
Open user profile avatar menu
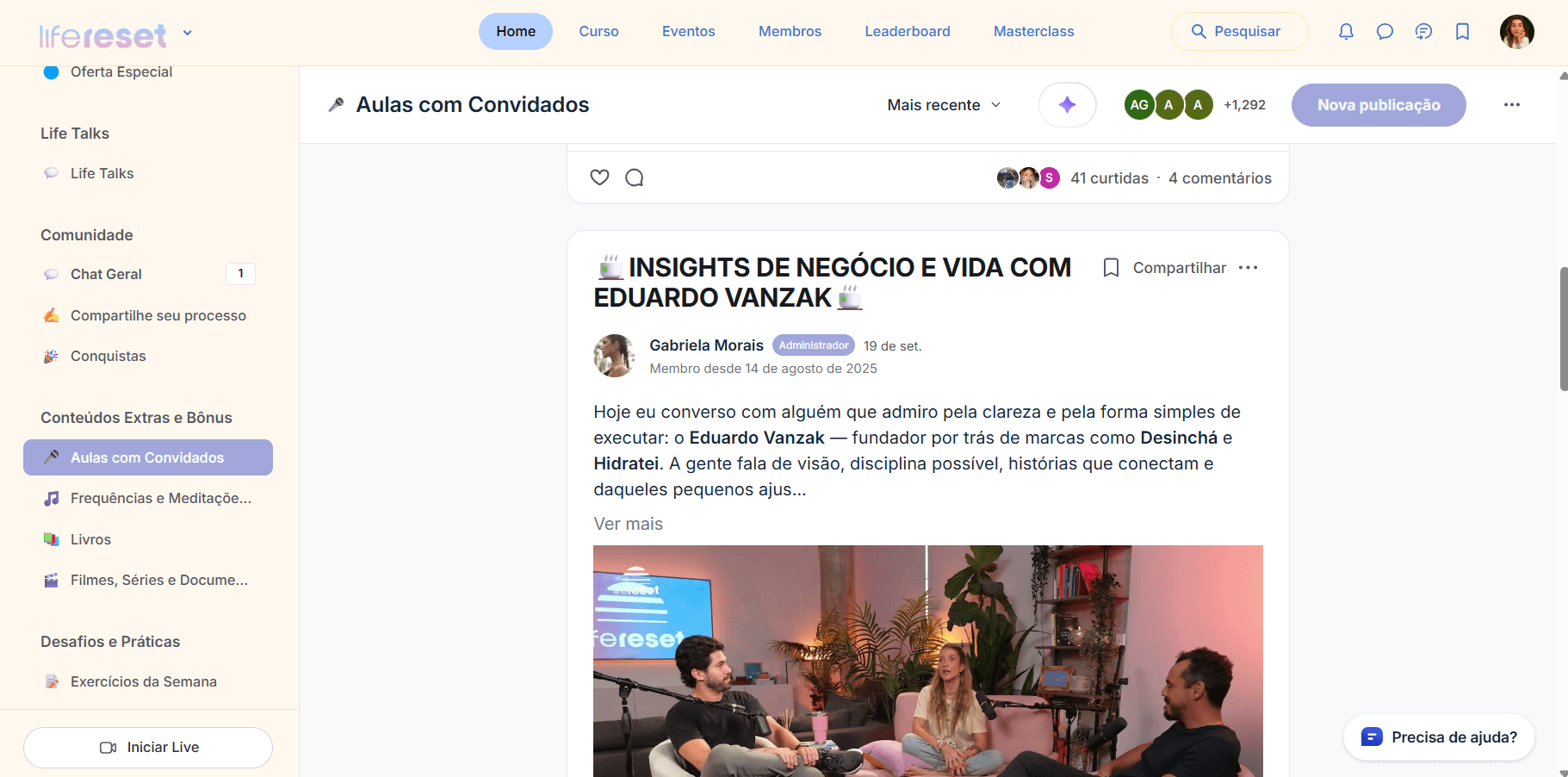pyautogui.click(x=1516, y=32)
